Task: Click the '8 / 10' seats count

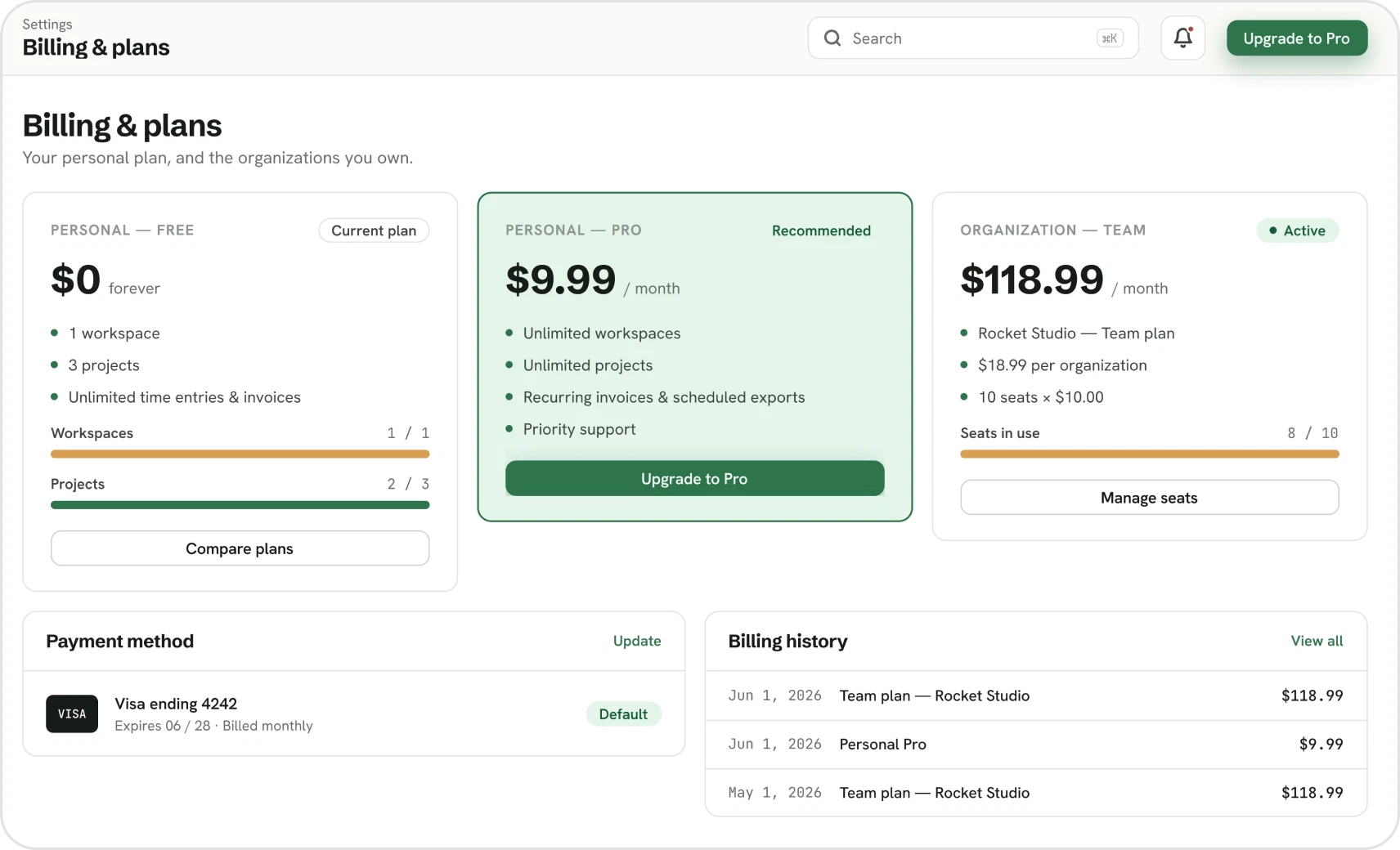Action: point(1312,433)
